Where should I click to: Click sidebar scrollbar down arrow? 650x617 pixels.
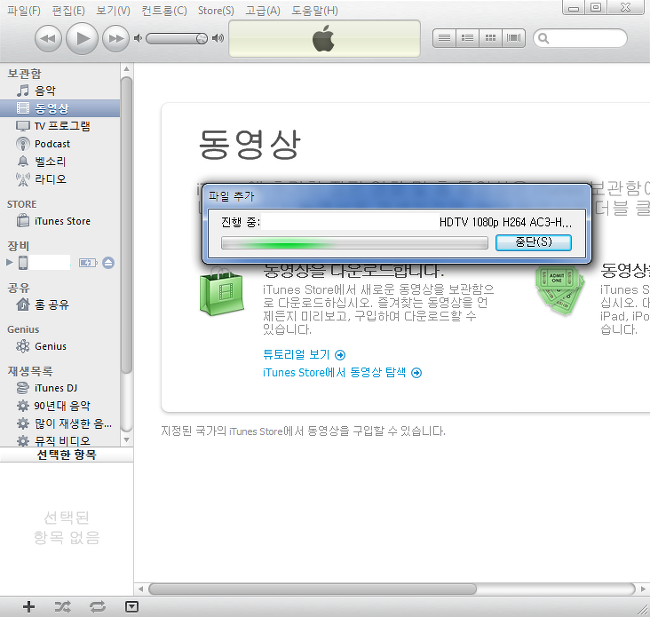tap(126, 440)
